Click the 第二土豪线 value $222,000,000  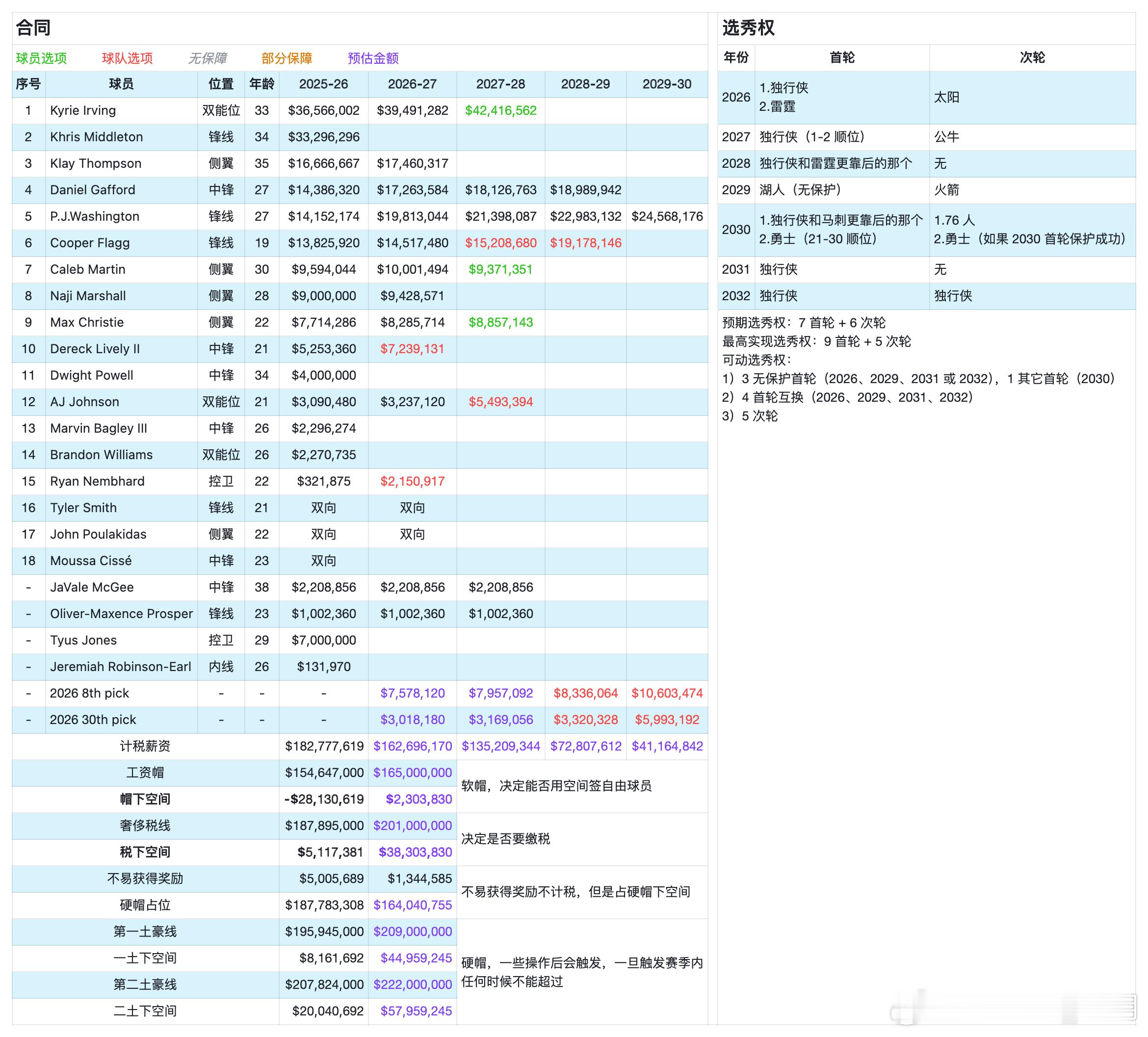pyautogui.click(x=412, y=985)
